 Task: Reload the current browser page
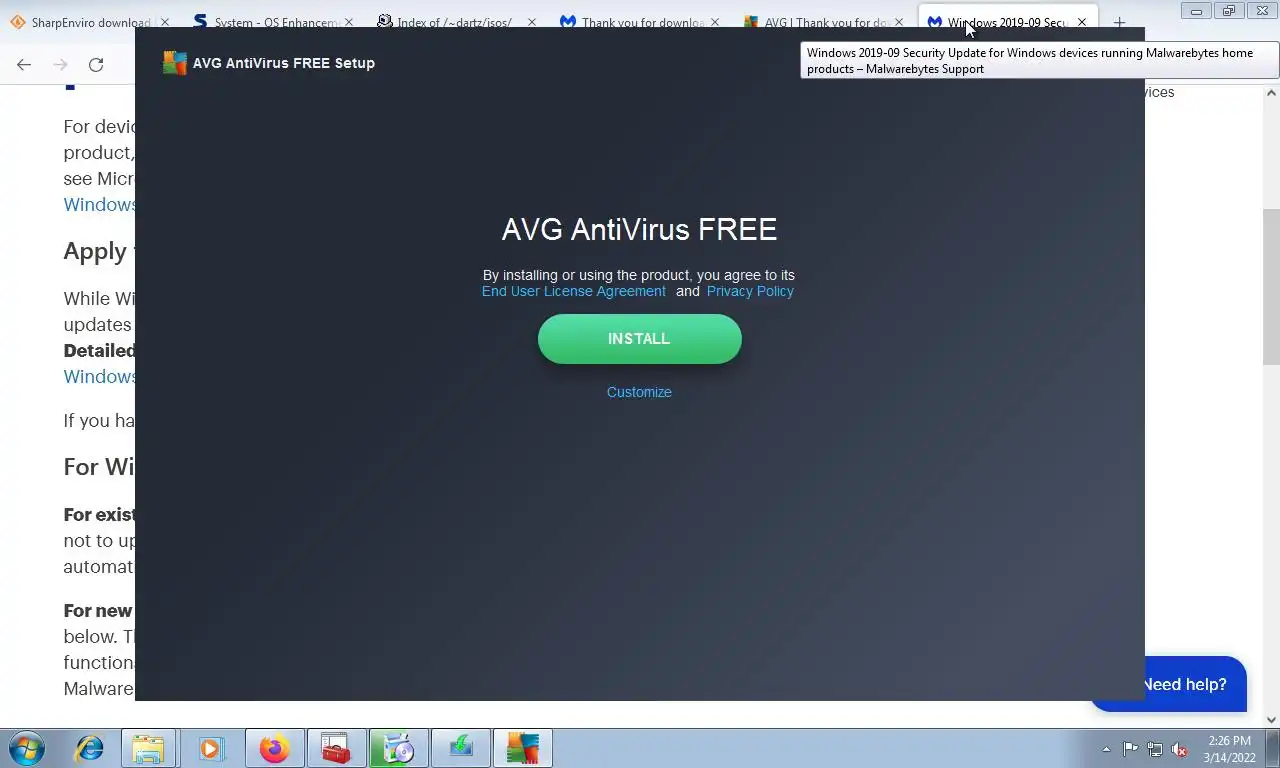(96, 64)
